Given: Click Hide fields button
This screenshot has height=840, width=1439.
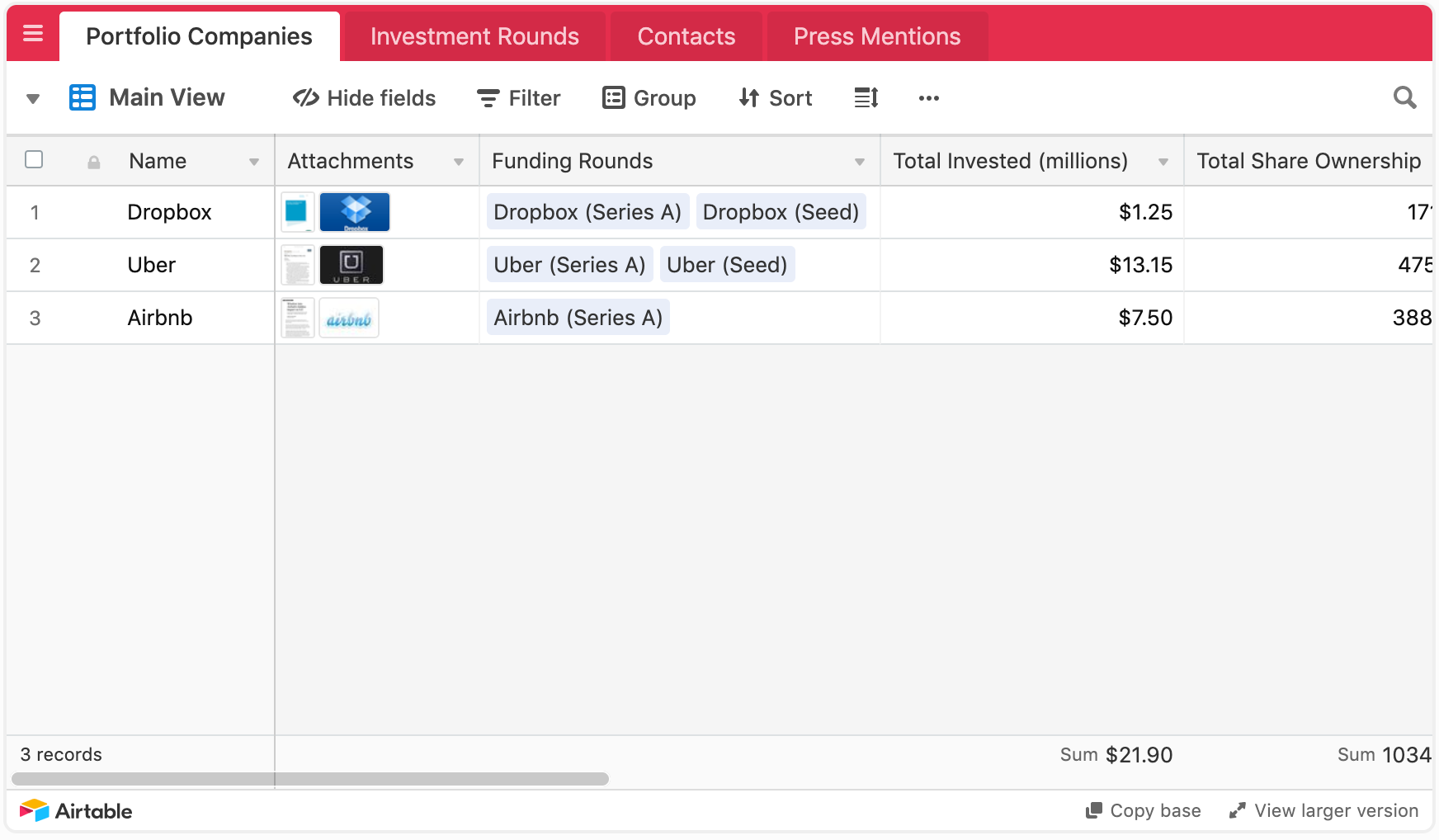Looking at the screenshot, I should (x=364, y=98).
